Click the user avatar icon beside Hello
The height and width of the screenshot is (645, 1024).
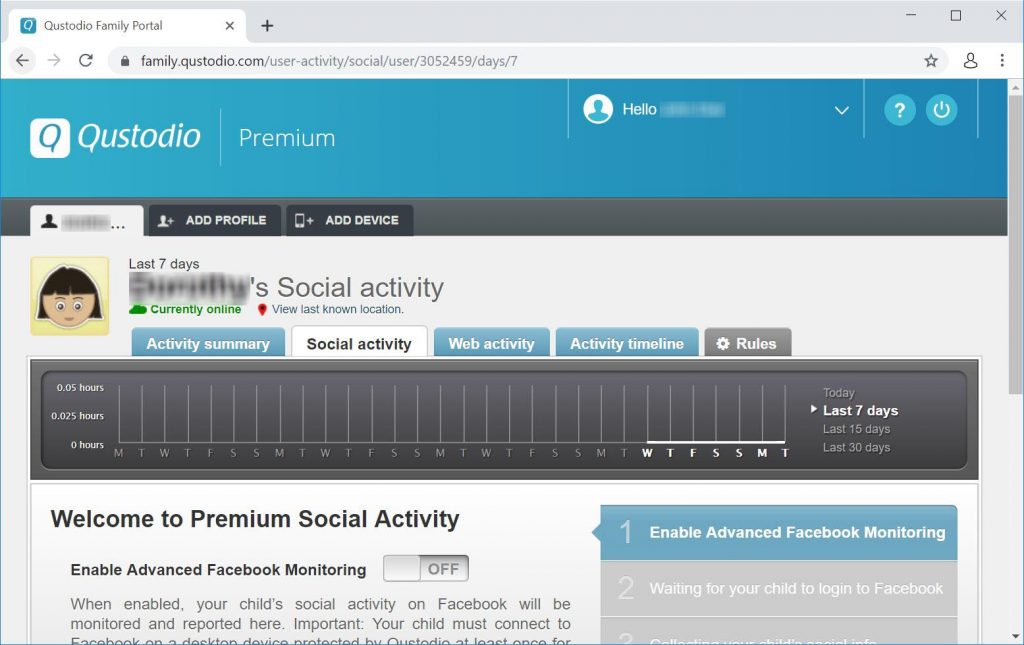click(x=598, y=109)
